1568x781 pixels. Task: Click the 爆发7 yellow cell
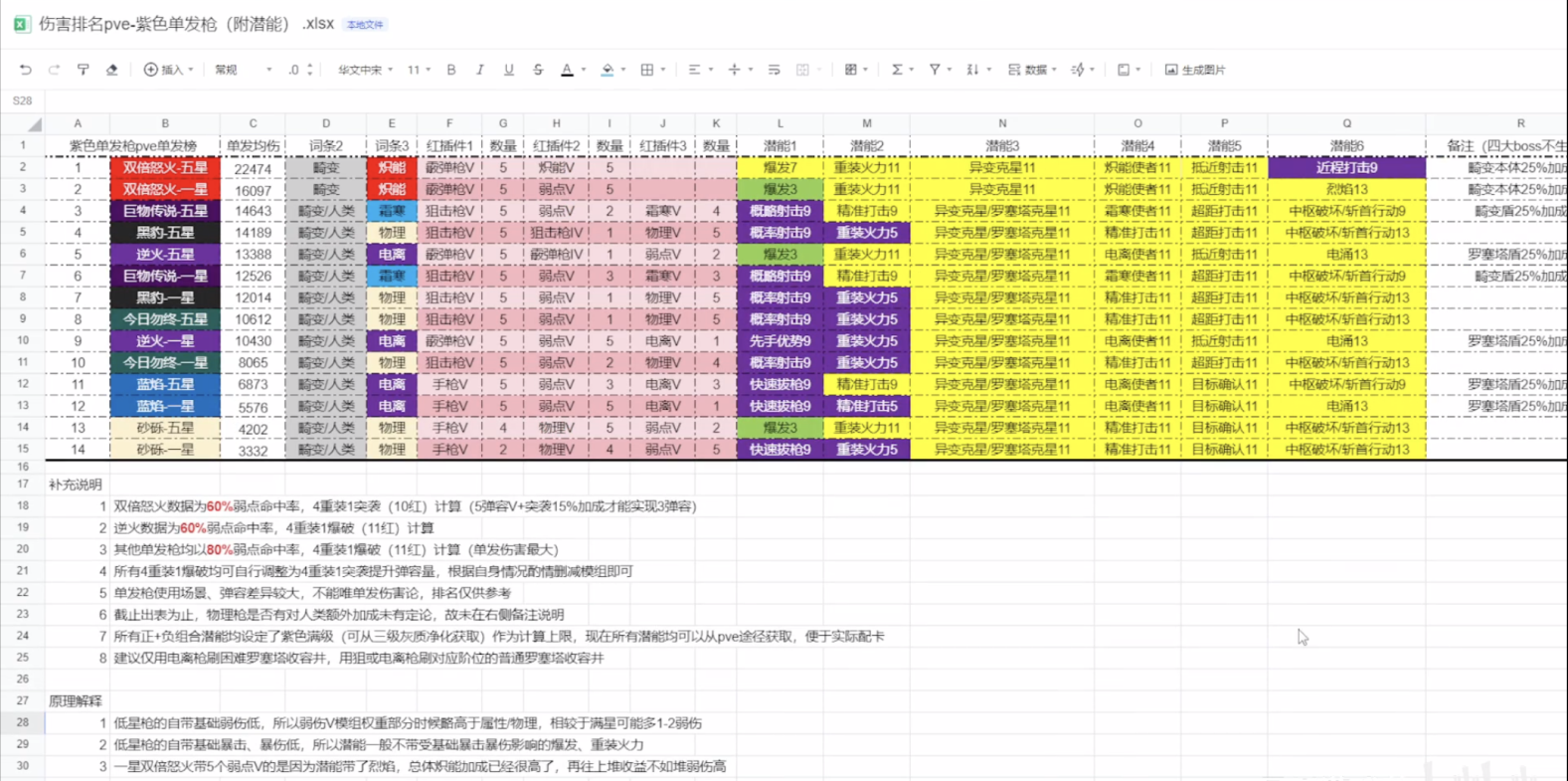tap(780, 168)
